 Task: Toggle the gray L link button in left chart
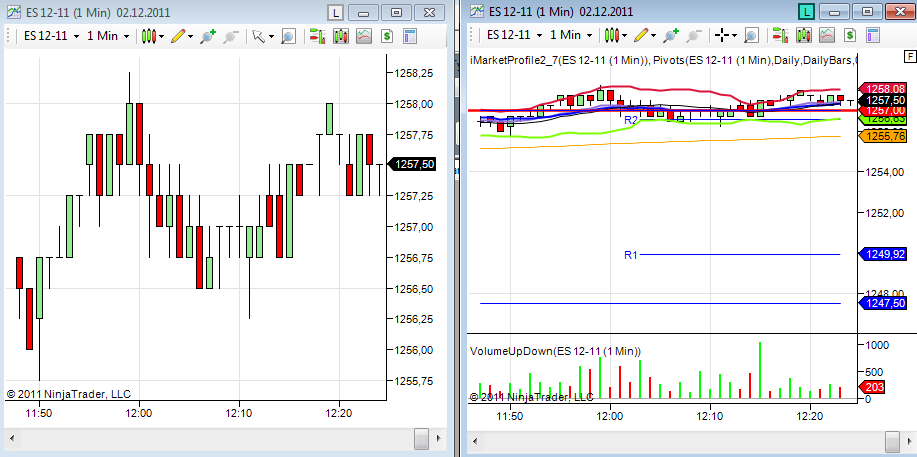coord(335,12)
